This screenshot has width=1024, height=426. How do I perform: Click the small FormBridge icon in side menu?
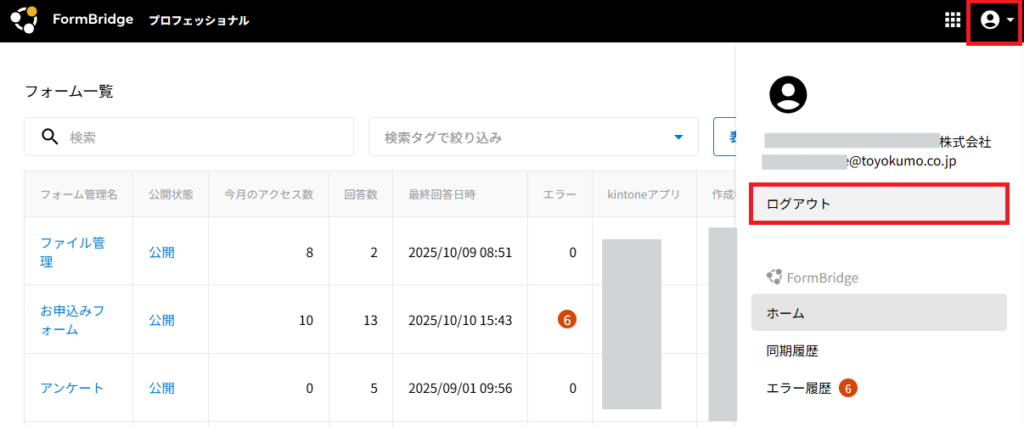(773, 278)
